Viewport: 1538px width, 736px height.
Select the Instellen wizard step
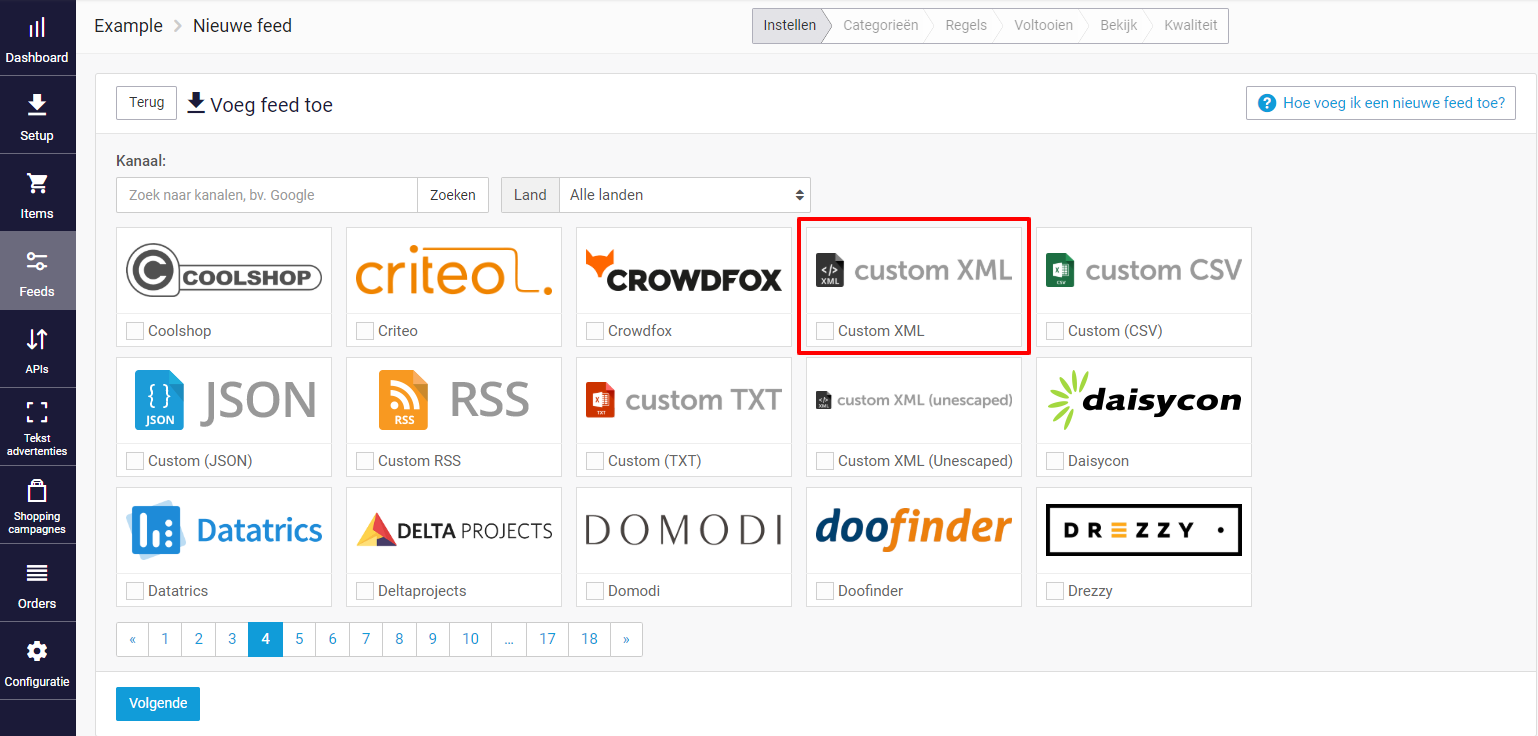tap(789, 26)
